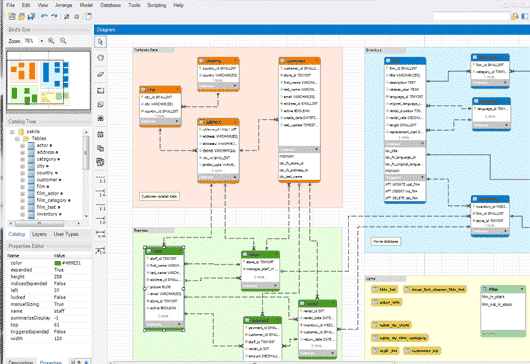Select the film tree item
The width and height of the screenshot is (530, 364).
pyautogui.click(x=41, y=187)
